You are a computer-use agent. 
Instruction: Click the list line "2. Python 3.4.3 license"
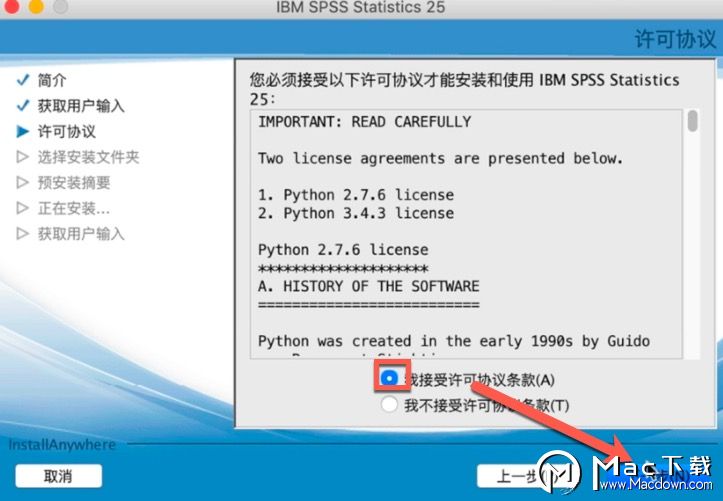tap(356, 213)
